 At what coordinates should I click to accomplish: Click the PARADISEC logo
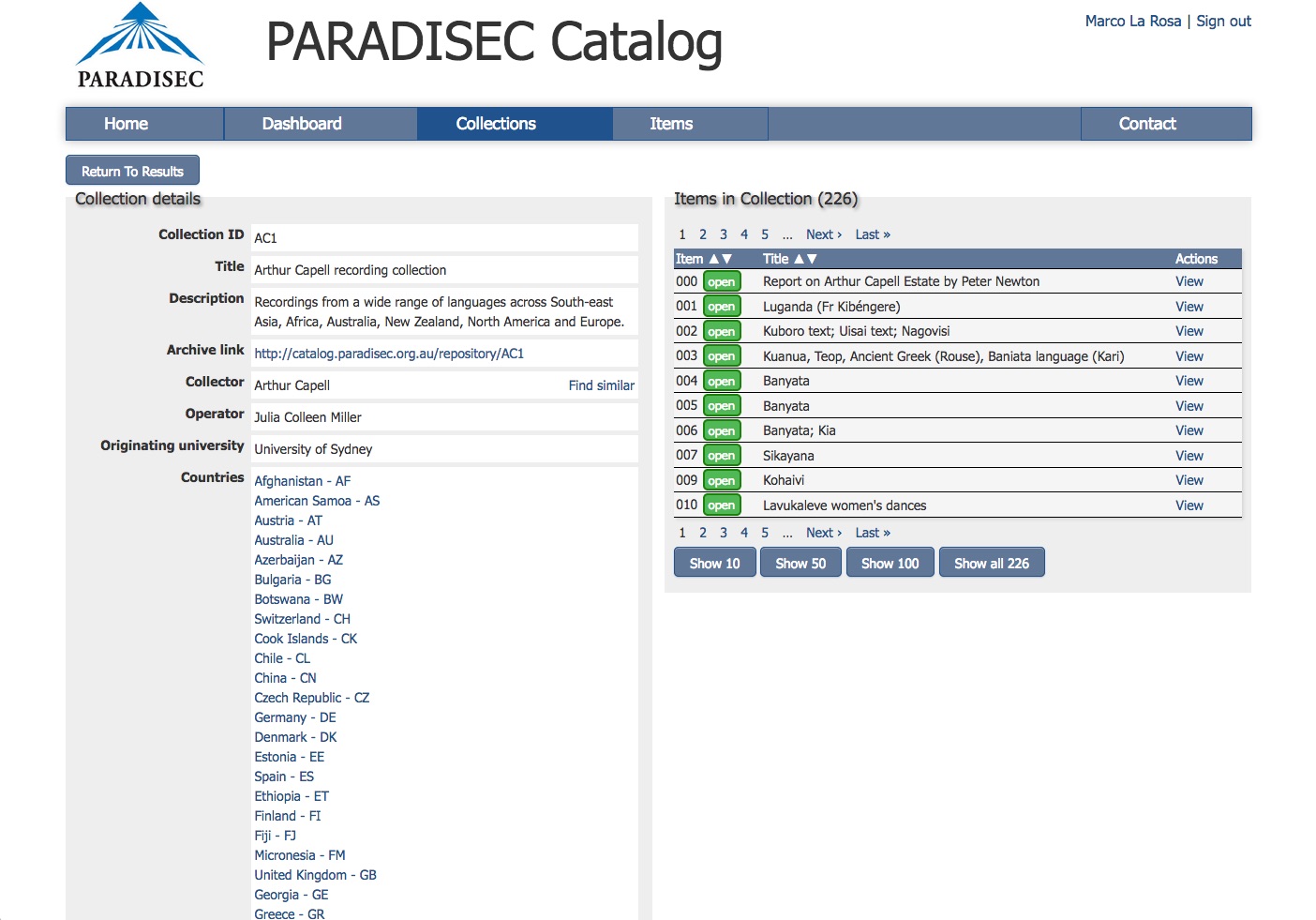pyautogui.click(x=140, y=46)
